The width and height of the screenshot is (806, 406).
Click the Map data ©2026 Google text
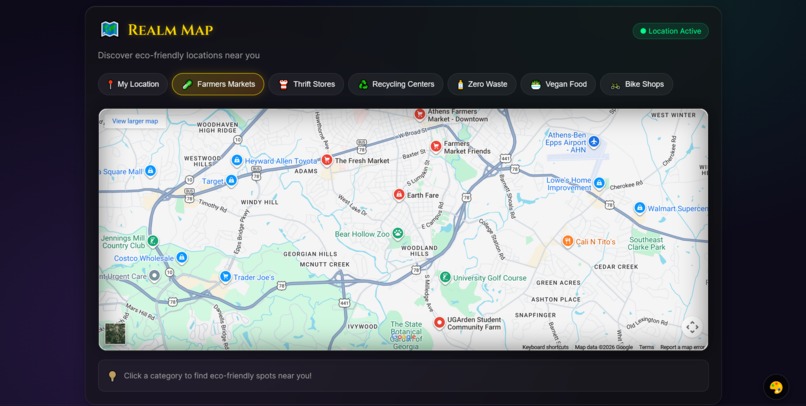pos(603,347)
